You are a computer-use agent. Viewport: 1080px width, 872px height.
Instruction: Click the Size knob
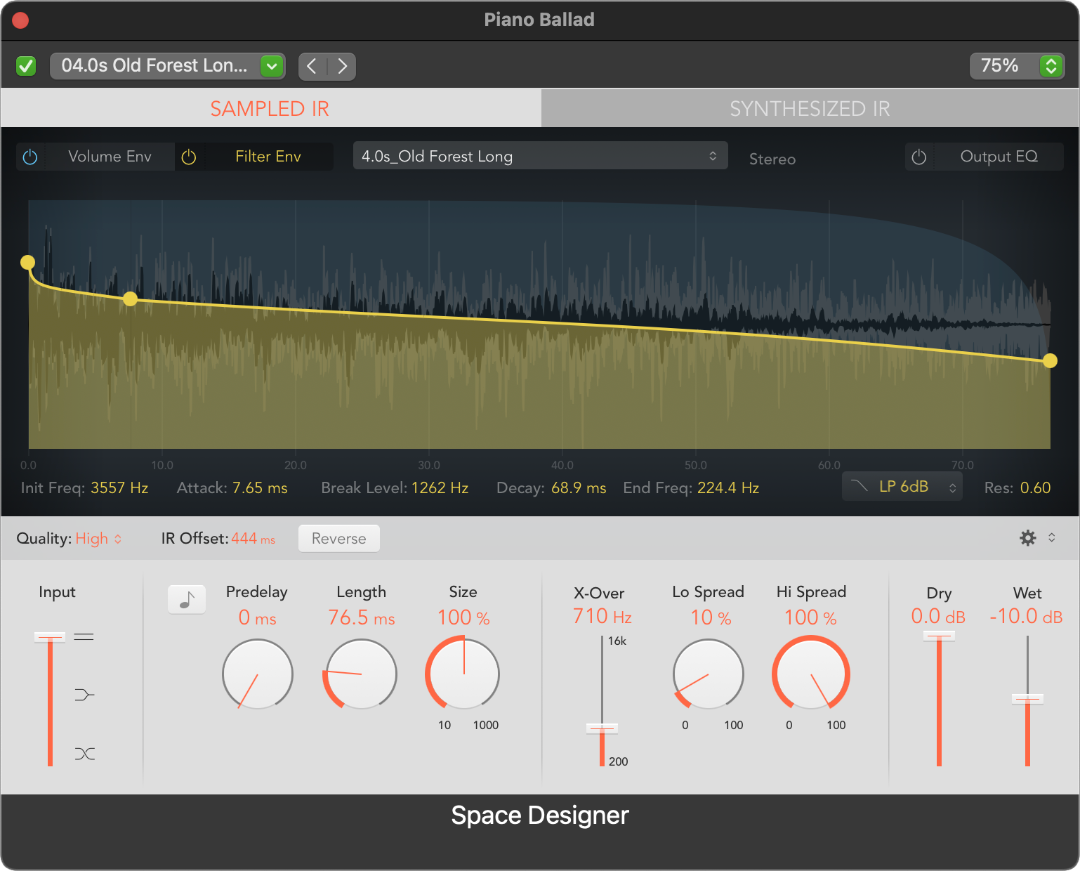point(463,674)
